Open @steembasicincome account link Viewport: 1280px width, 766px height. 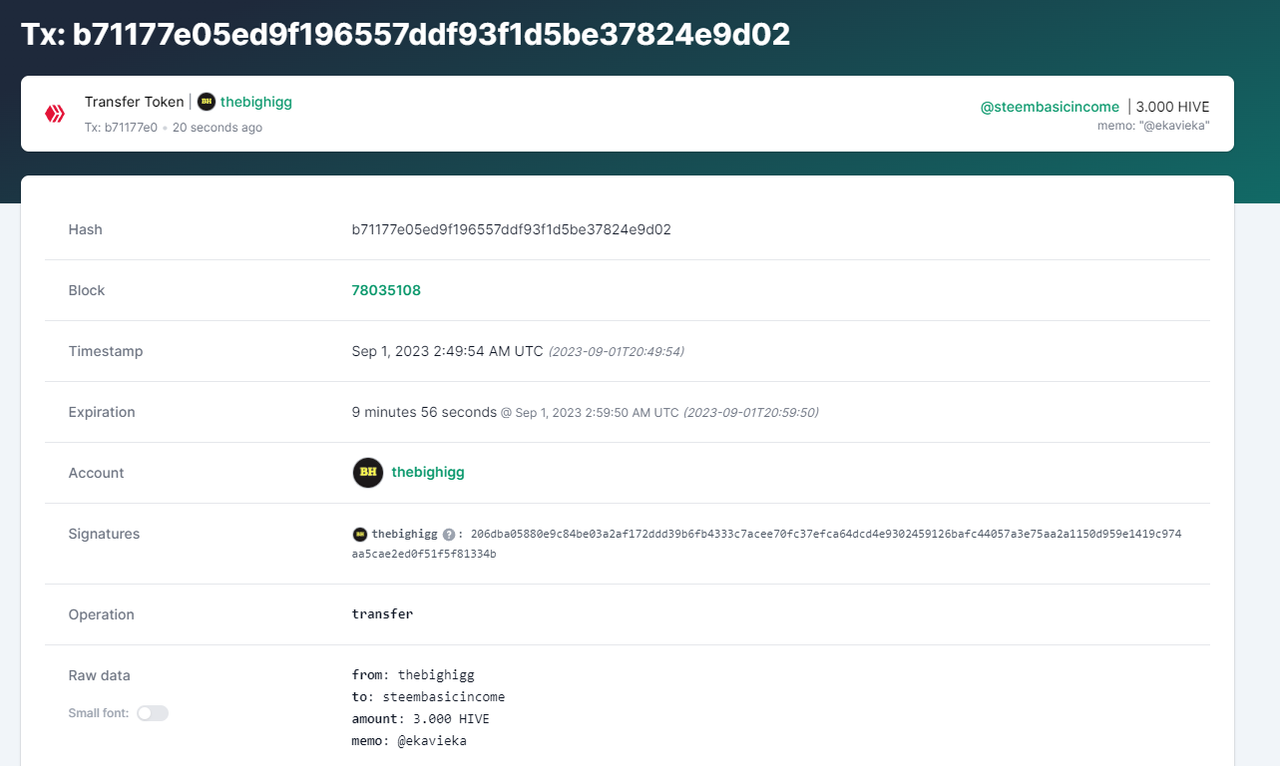1050,107
